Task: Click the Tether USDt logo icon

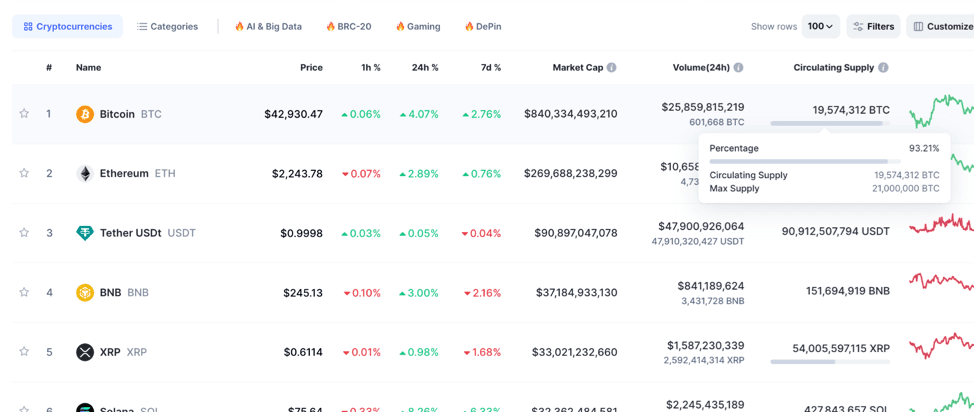Action: coord(85,233)
